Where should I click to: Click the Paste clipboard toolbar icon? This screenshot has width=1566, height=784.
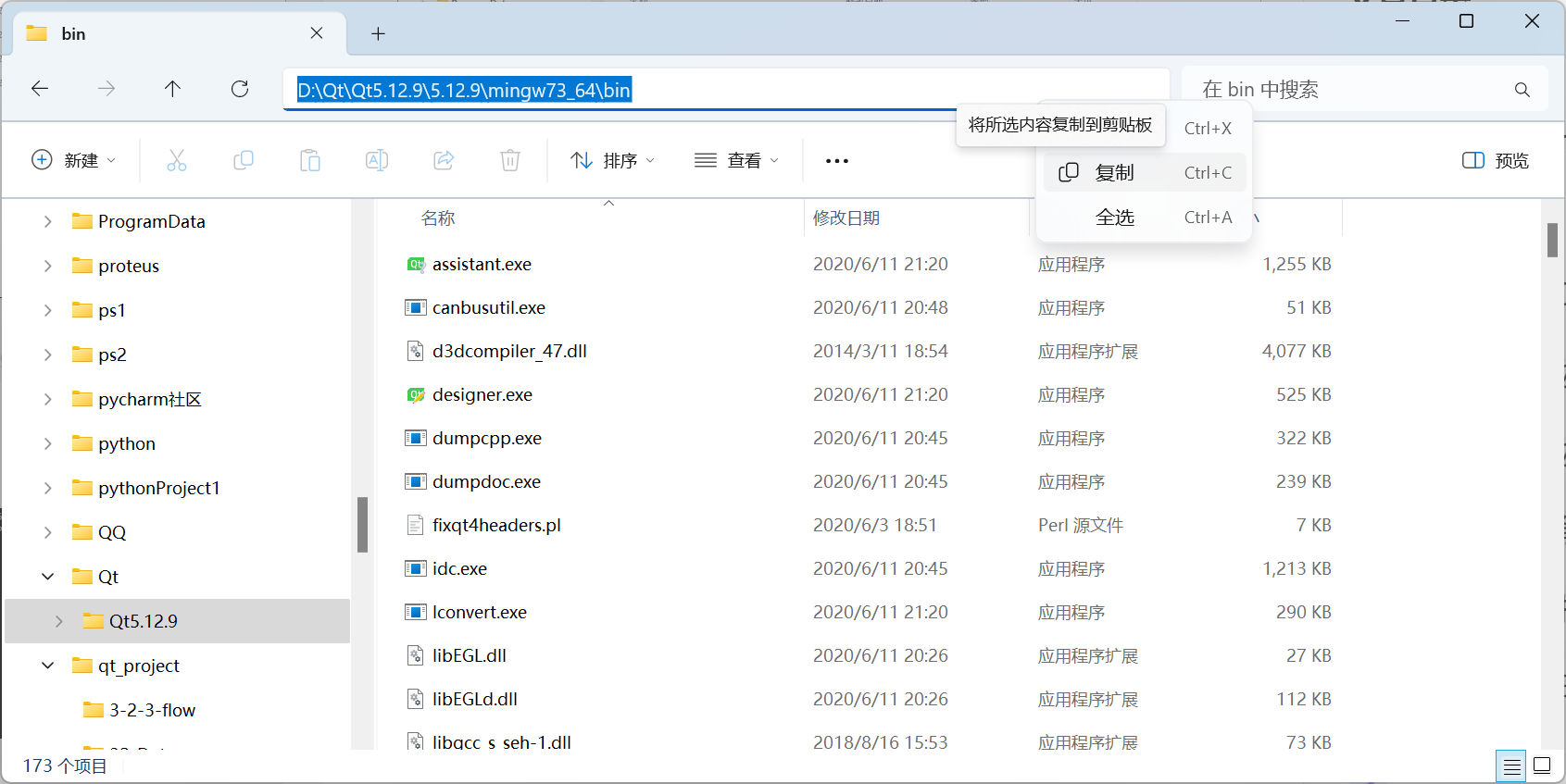310,160
